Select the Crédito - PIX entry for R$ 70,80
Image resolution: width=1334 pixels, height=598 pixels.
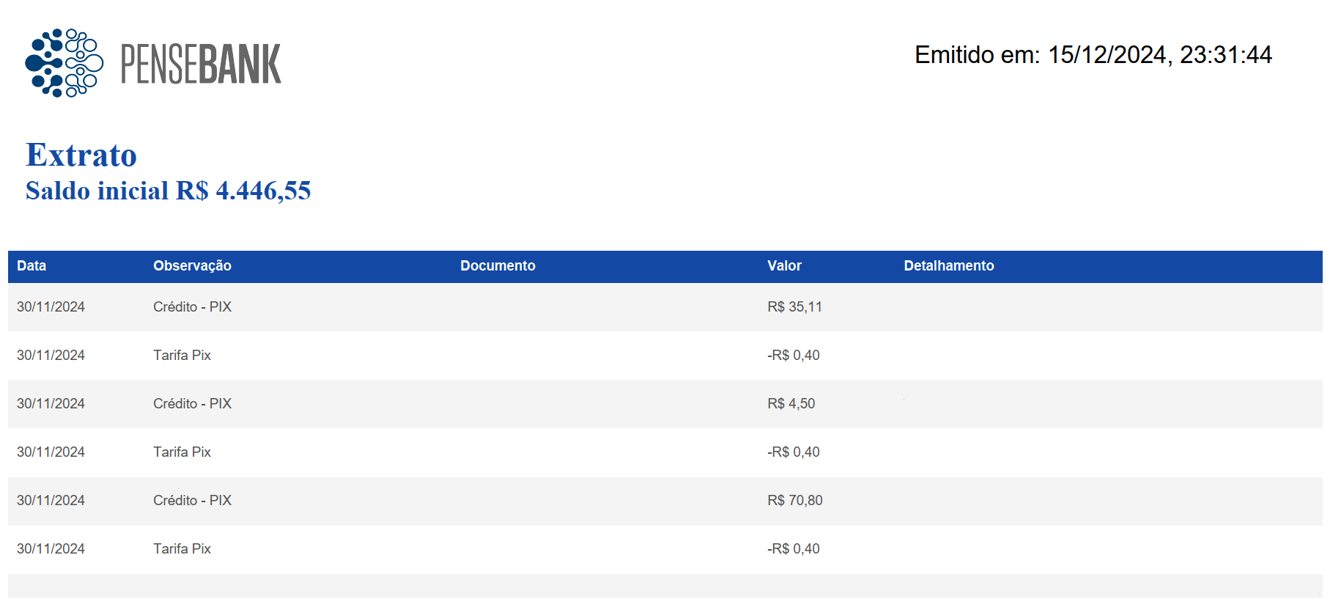192,500
